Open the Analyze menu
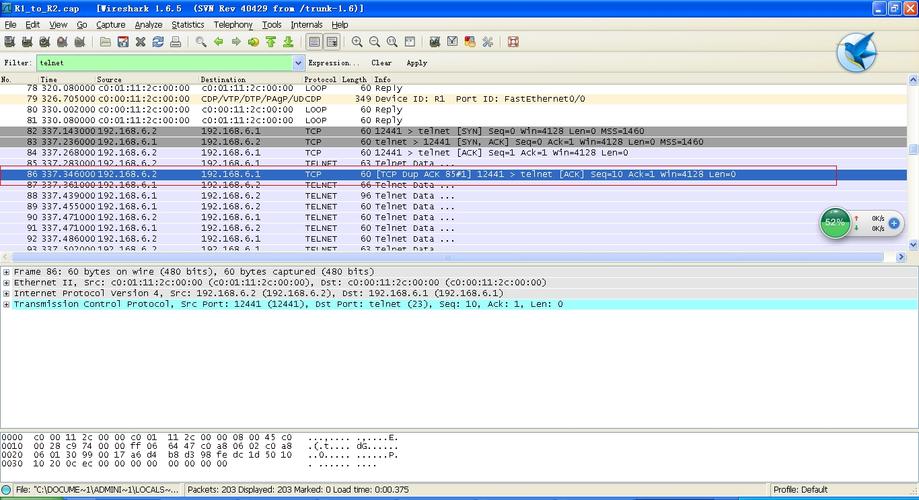This screenshot has width=919, height=500. pyautogui.click(x=148, y=25)
